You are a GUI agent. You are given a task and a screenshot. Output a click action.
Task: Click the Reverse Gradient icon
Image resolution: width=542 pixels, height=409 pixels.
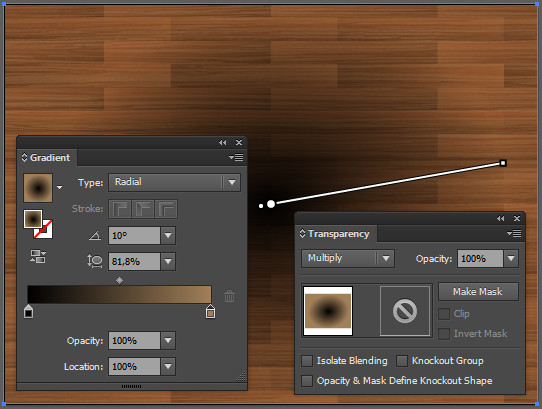click(38, 257)
